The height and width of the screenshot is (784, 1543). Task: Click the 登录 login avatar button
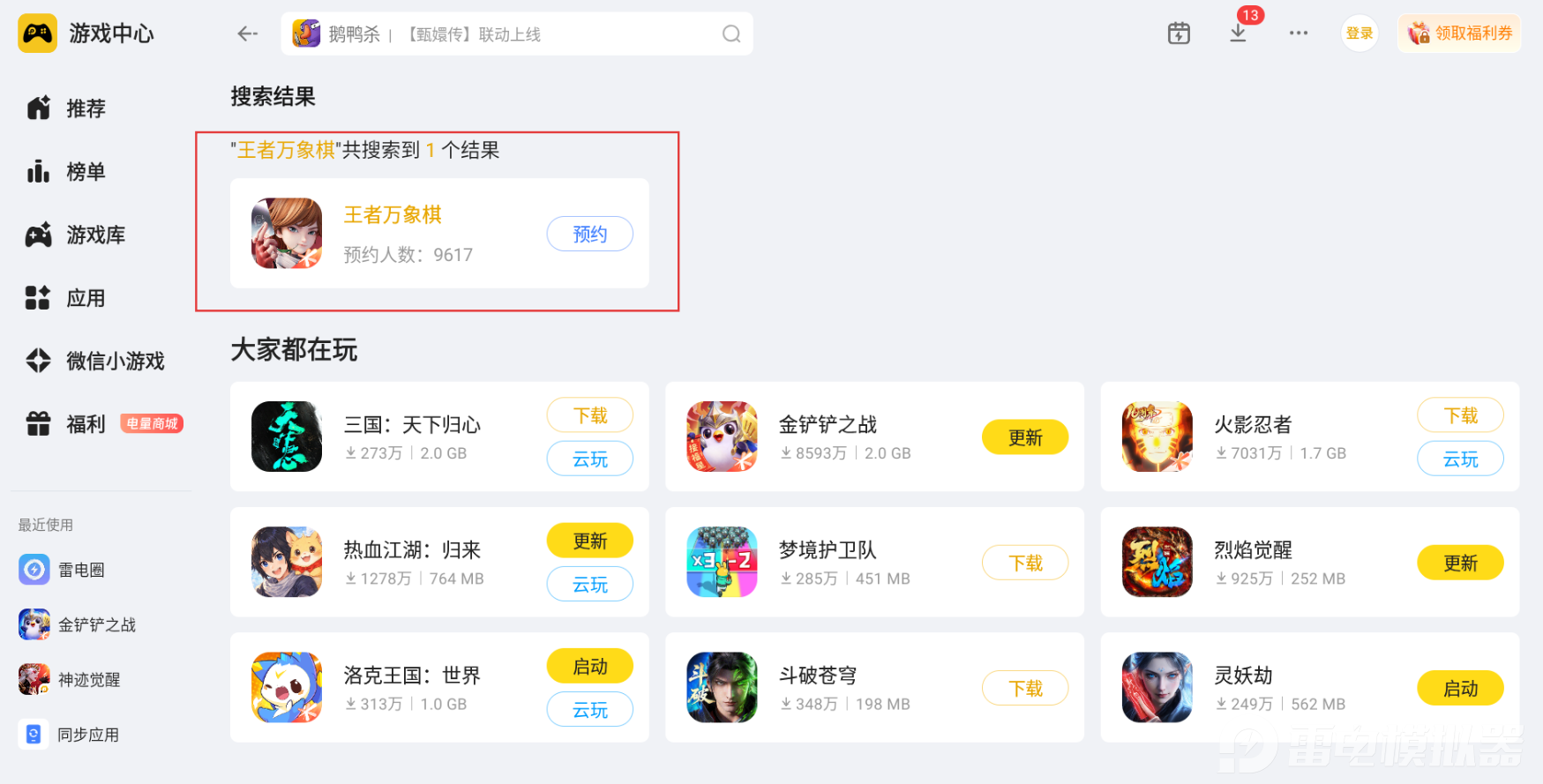pos(1359,34)
